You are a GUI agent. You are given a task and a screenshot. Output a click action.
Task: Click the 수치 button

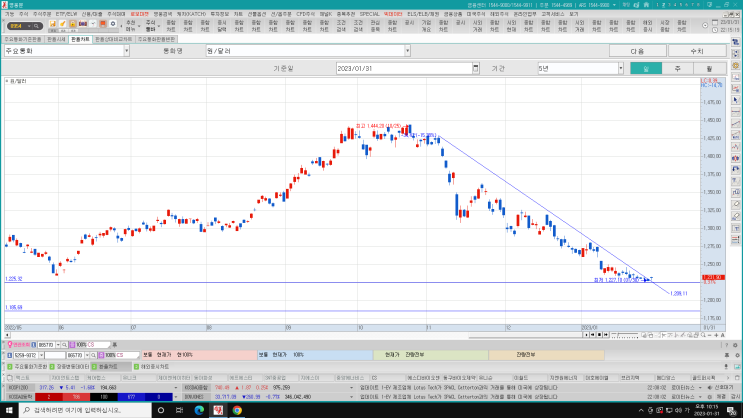697,51
